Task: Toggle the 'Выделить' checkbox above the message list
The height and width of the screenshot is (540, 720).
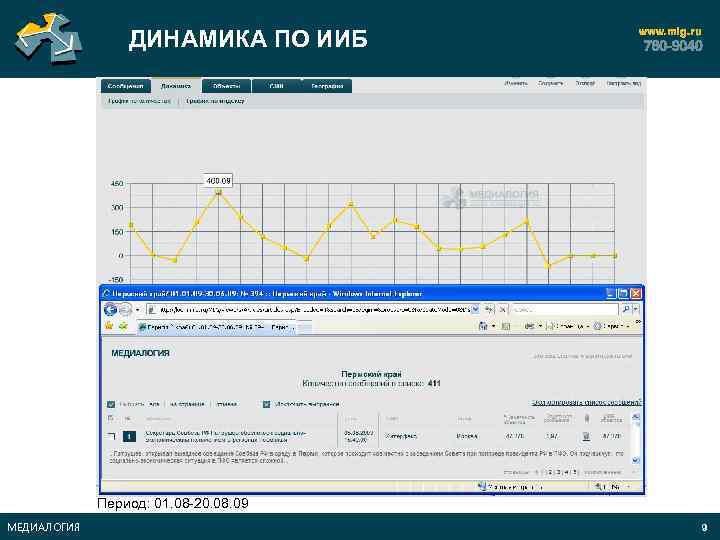Action: (x=111, y=405)
